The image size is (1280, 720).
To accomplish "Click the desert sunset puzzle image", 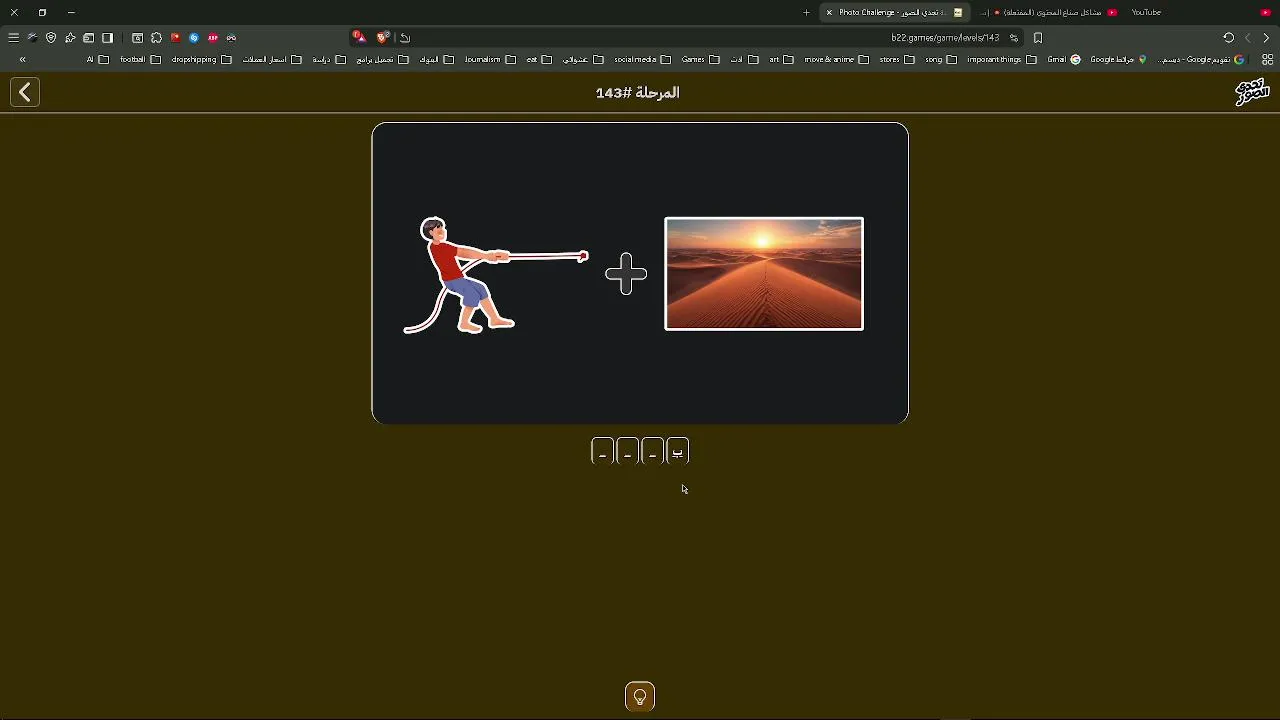I will pos(764,274).
